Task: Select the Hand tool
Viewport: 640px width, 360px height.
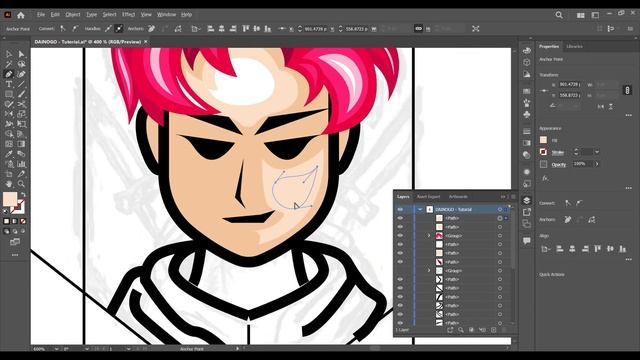Action: coord(9,184)
